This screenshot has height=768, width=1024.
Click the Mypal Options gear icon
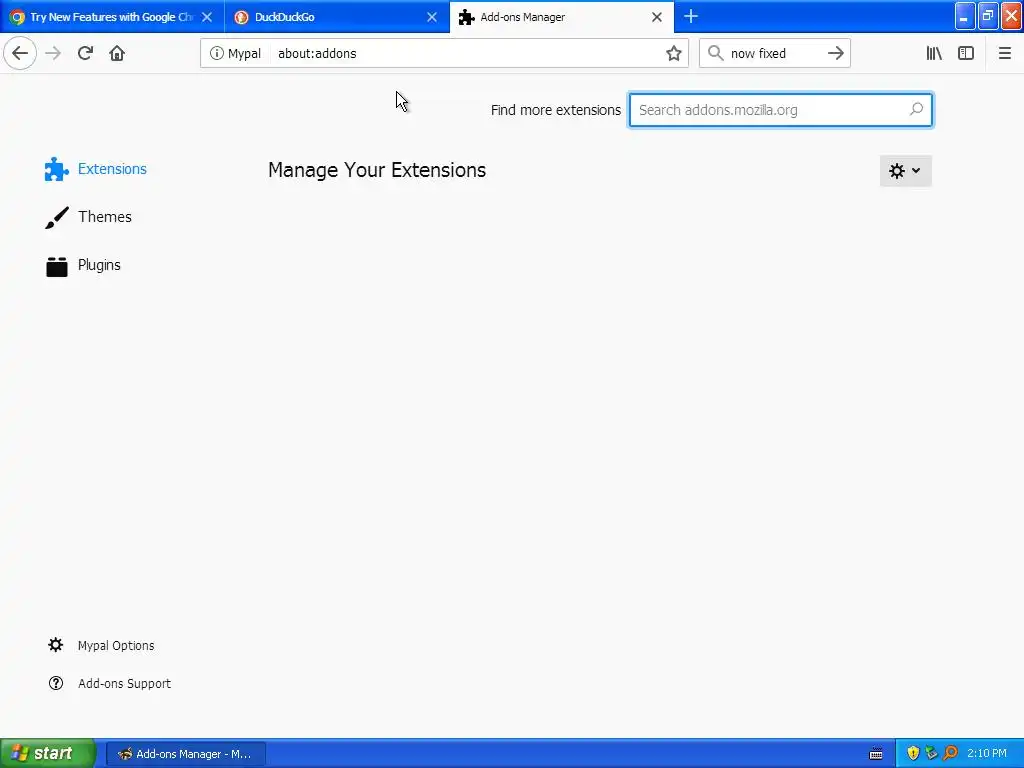(56, 645)
